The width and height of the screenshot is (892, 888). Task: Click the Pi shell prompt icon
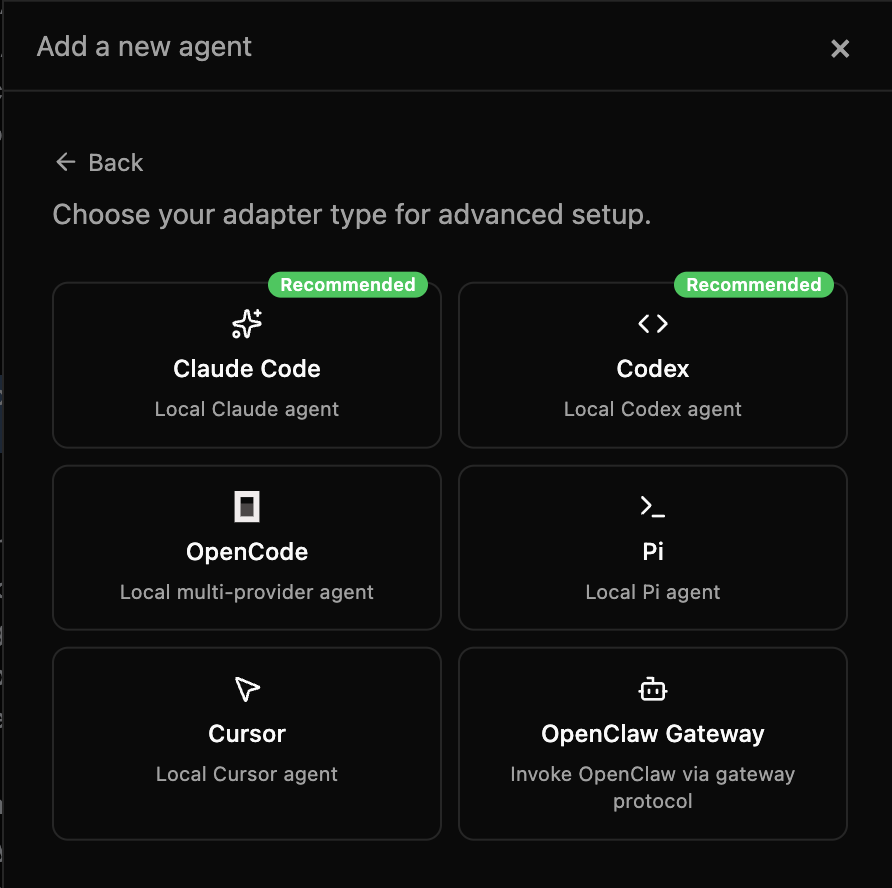[652, 506]
